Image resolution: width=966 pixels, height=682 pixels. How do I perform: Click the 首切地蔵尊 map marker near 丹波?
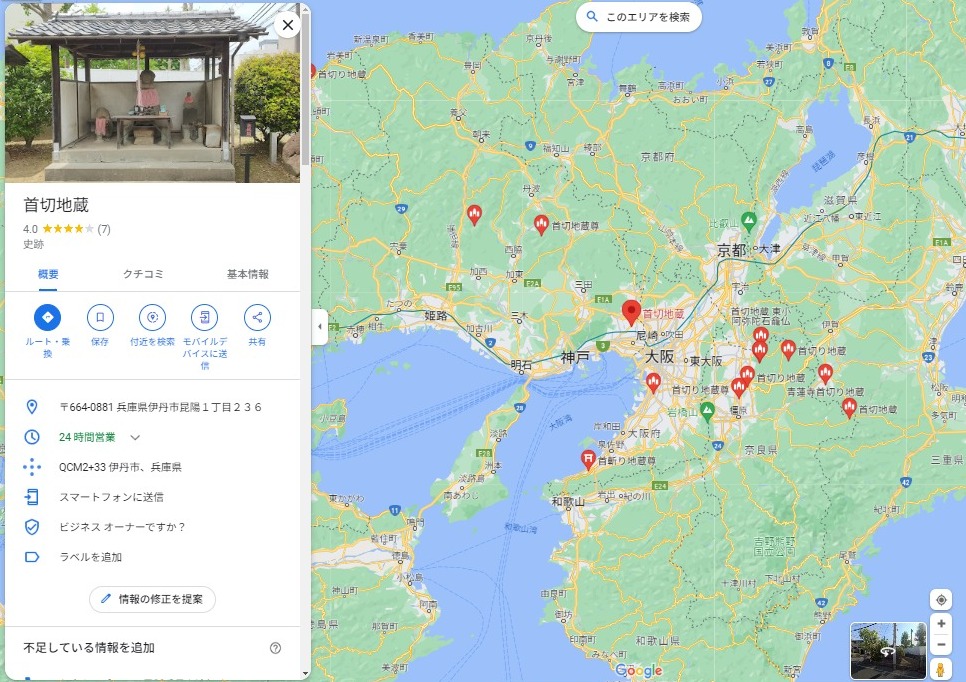541,225
